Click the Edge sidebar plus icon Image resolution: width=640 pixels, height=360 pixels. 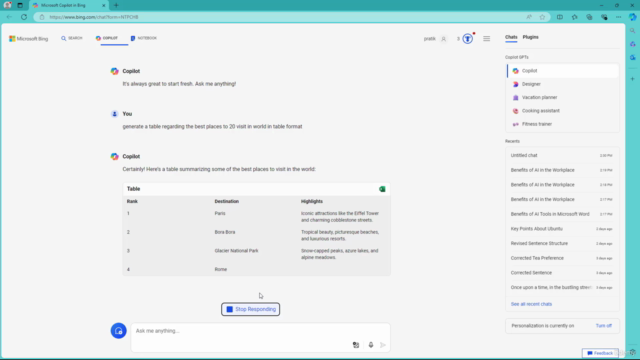point(633,79)
